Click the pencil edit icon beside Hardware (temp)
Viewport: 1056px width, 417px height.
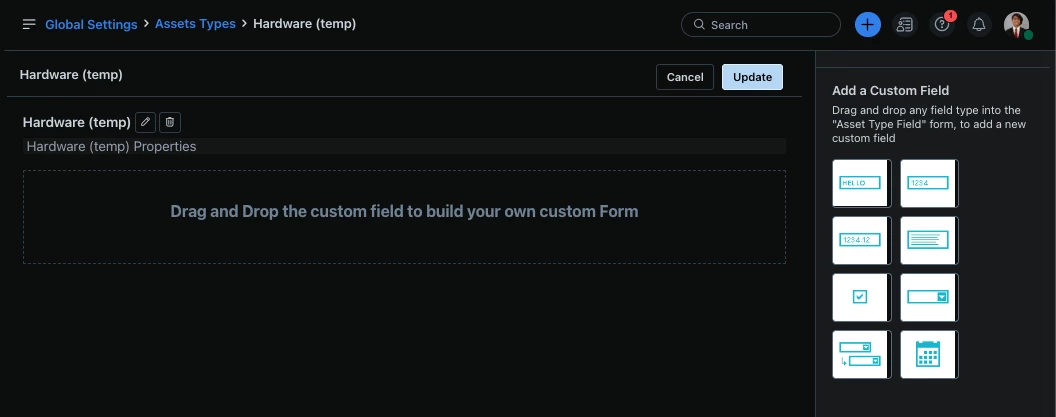click(x=145, y=122)
